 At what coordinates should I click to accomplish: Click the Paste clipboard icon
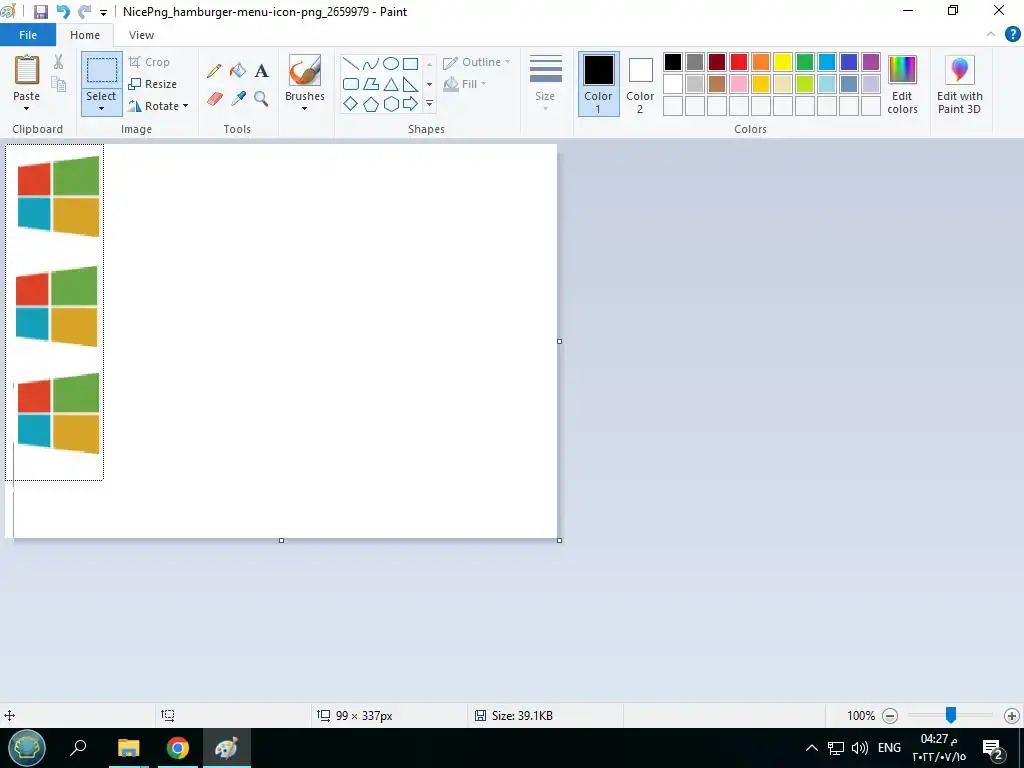tap(27, 70)
